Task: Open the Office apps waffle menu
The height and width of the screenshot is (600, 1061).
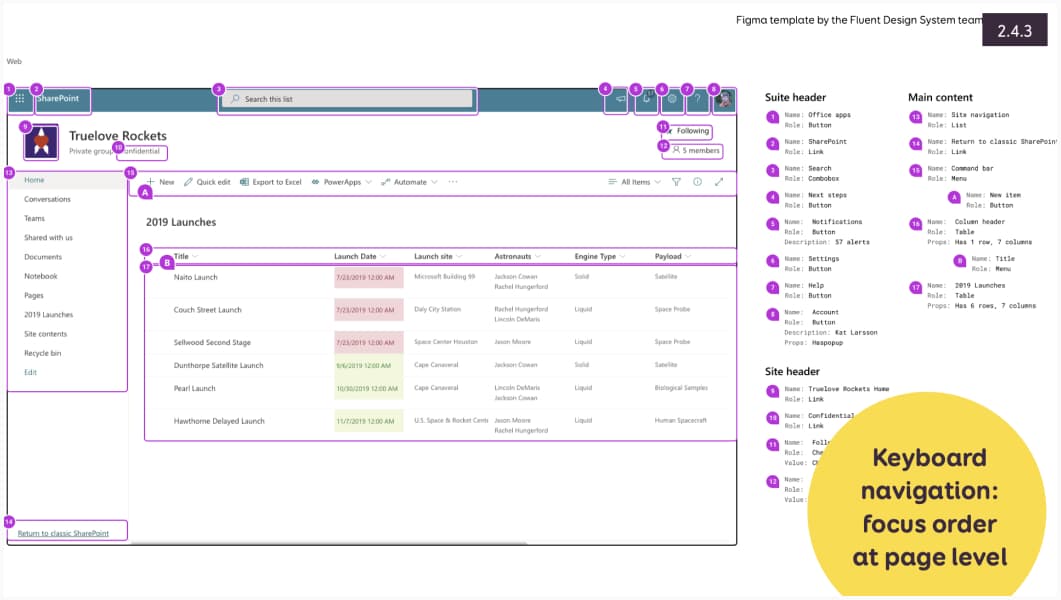Action: (19, 99)
